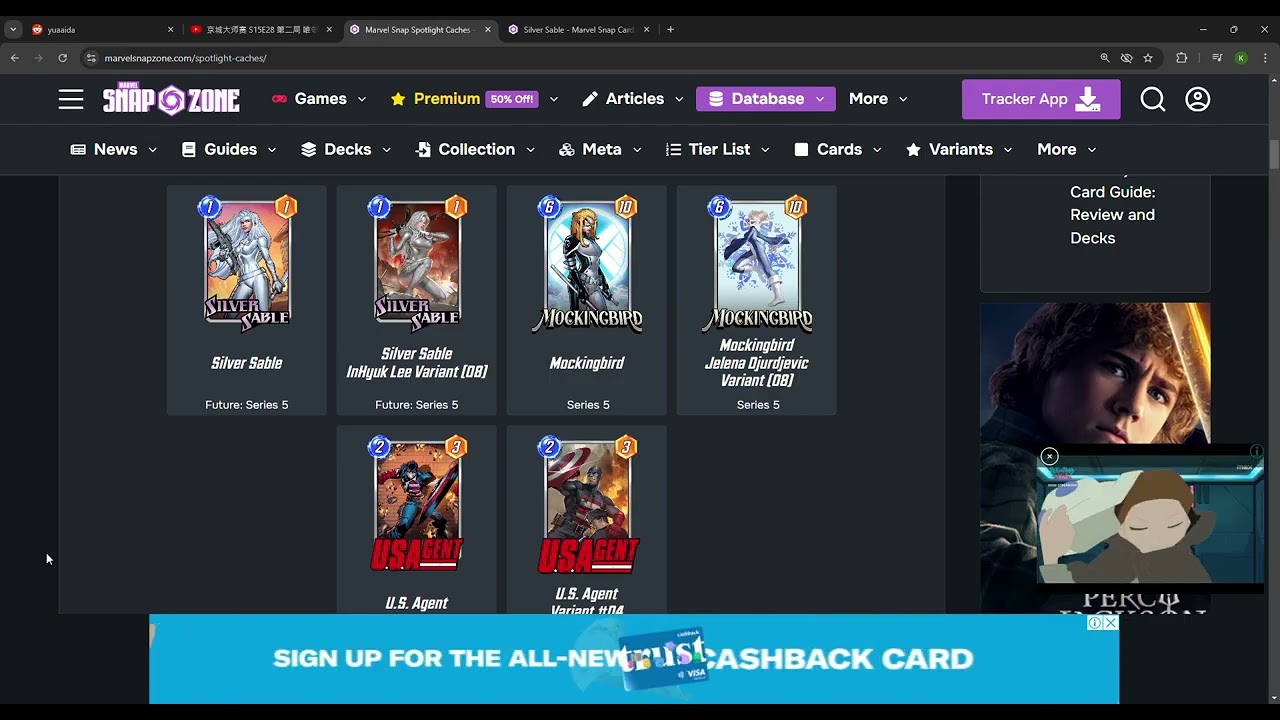Viewport: 1280px width, 720px height.
Task: Open the site search magnifier icon
Action: pos(1153,99)
